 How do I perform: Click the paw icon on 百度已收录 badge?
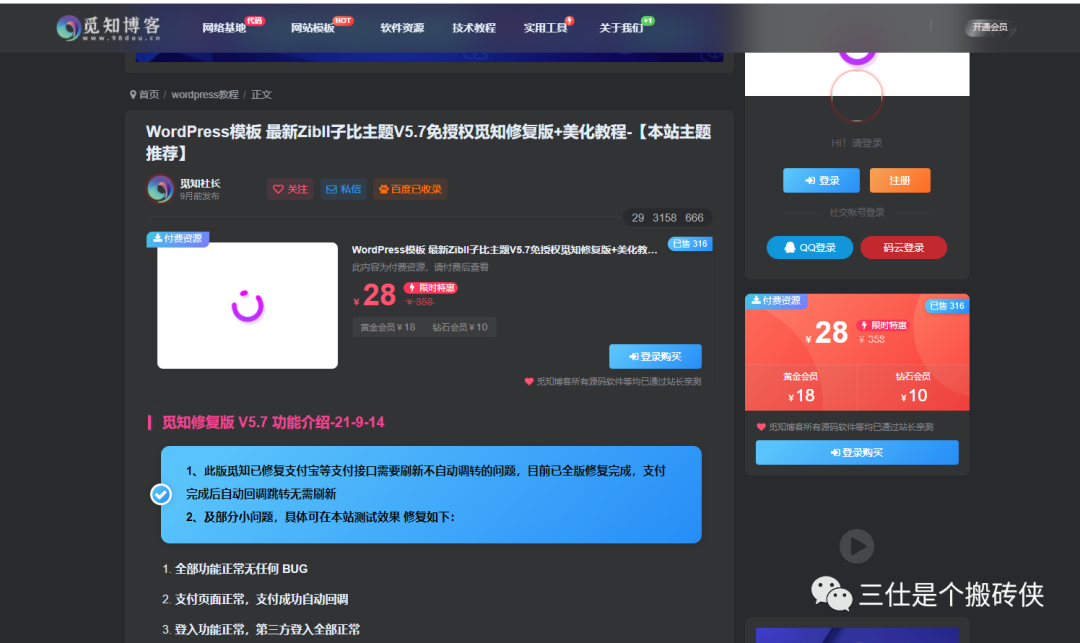pos(384,189)
